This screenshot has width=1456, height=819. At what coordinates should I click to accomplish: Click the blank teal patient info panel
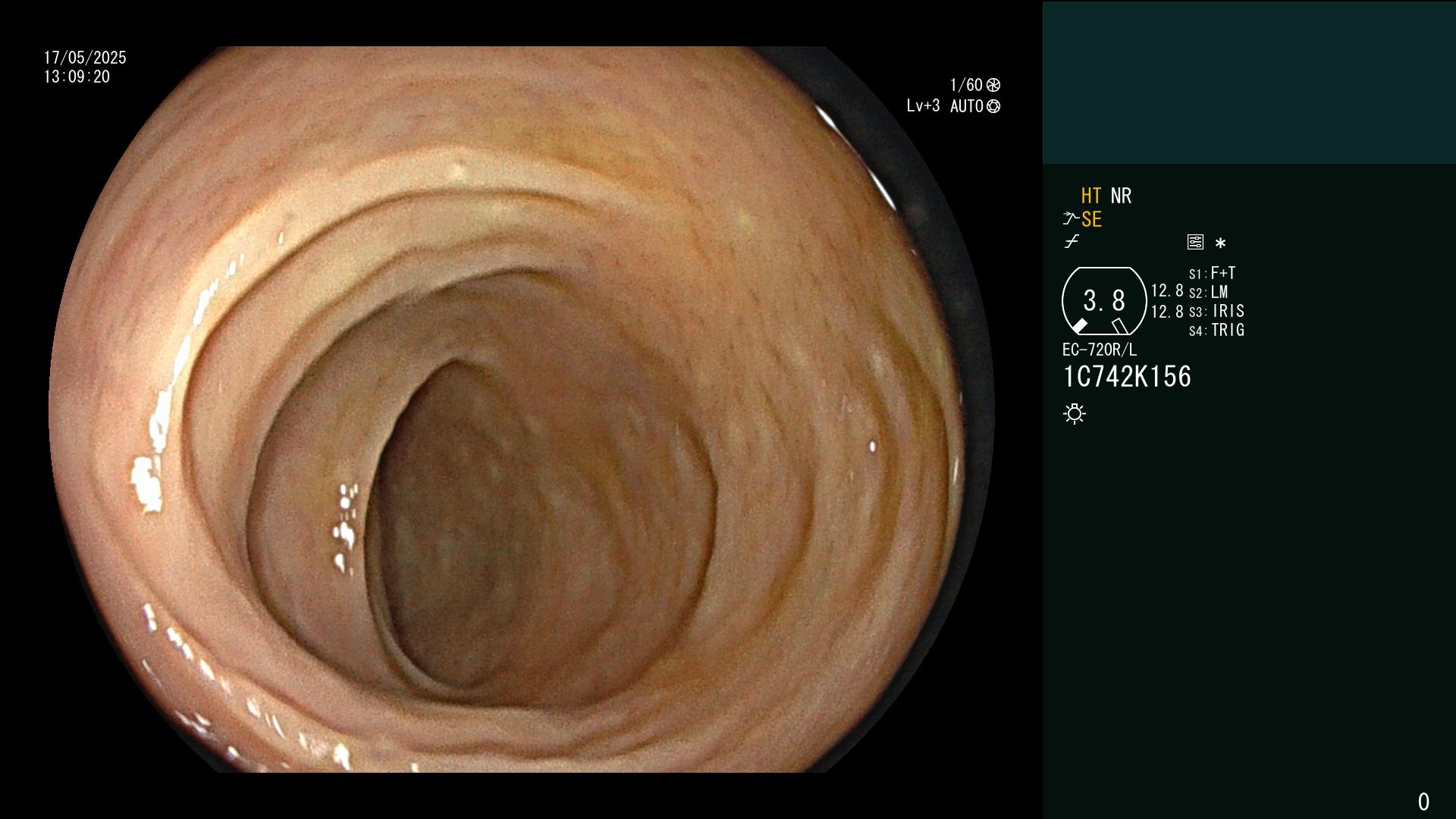[1249, 83]
